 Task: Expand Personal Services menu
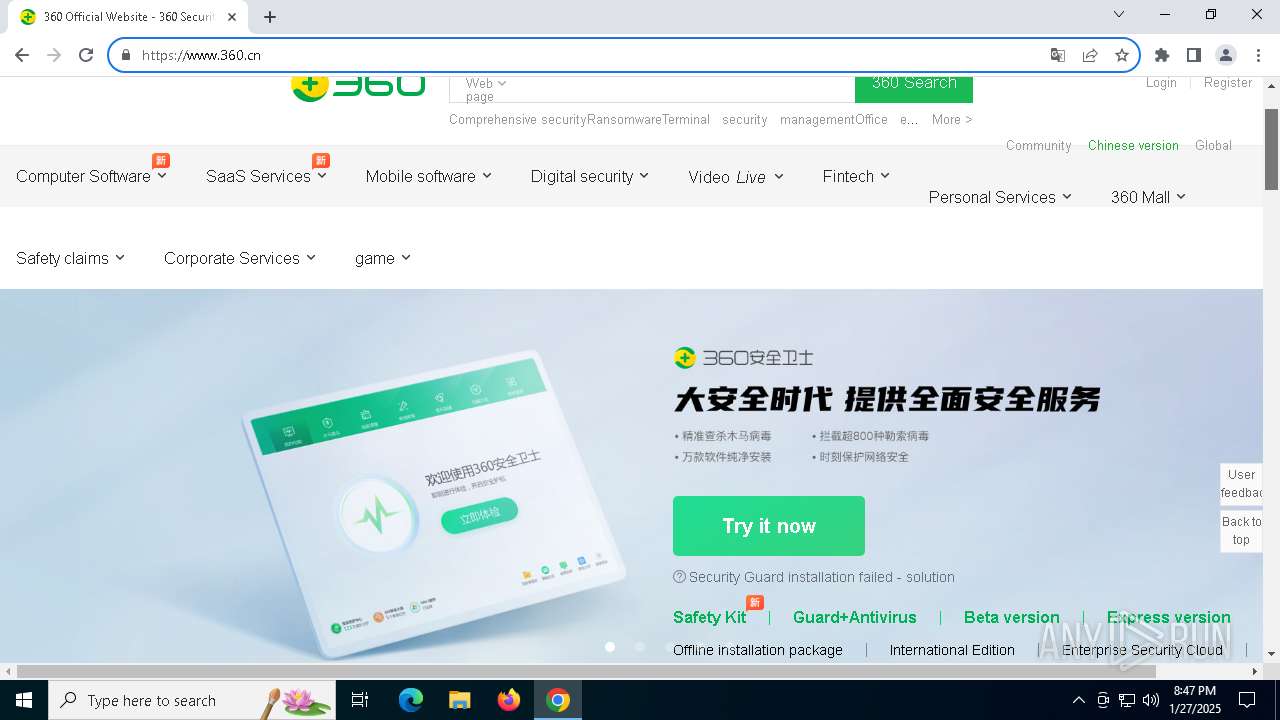(1000, 197)
